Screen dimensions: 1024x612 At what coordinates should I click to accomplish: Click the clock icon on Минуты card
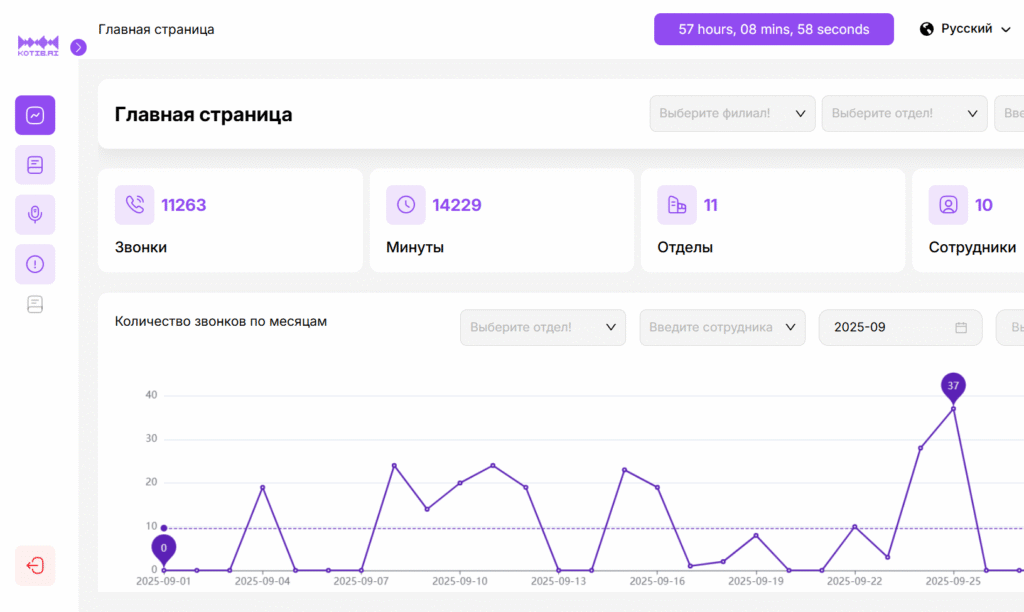point(406,205)
